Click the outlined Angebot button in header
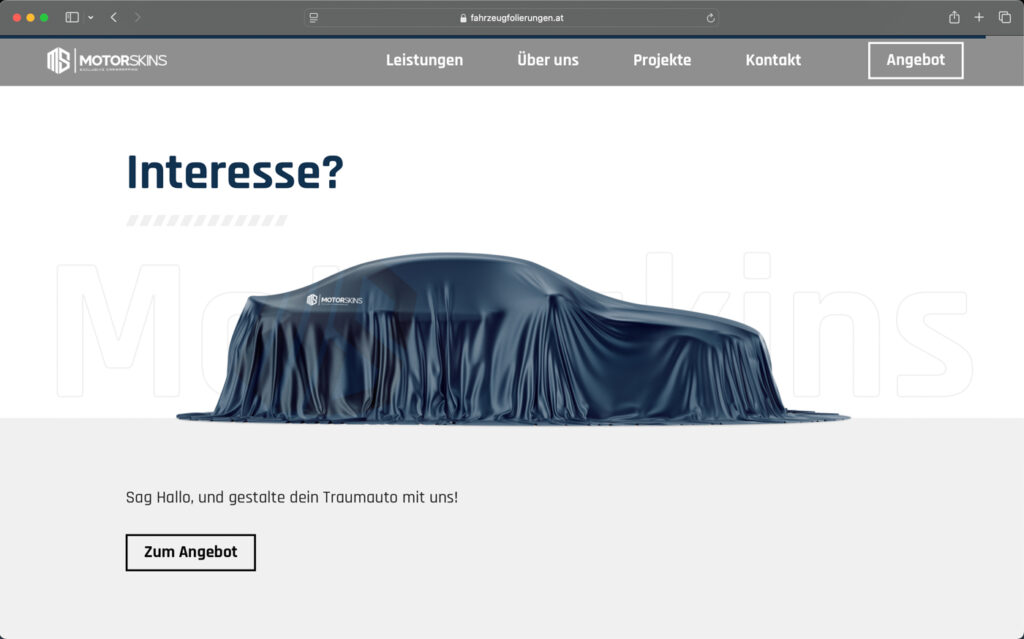Image resolution: width=1024 pixels, height=639 pixels. click(915, 60)
